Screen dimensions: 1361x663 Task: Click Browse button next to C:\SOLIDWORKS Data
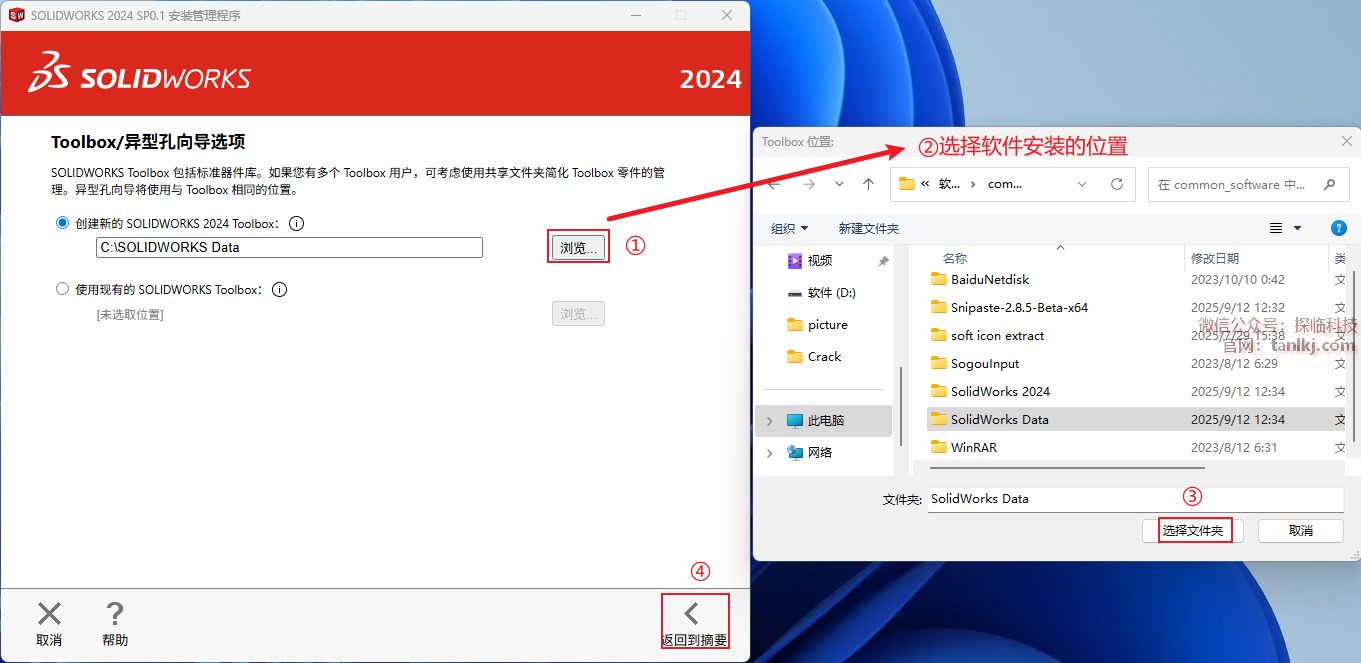pyautogui.click(x=578, y=248)
